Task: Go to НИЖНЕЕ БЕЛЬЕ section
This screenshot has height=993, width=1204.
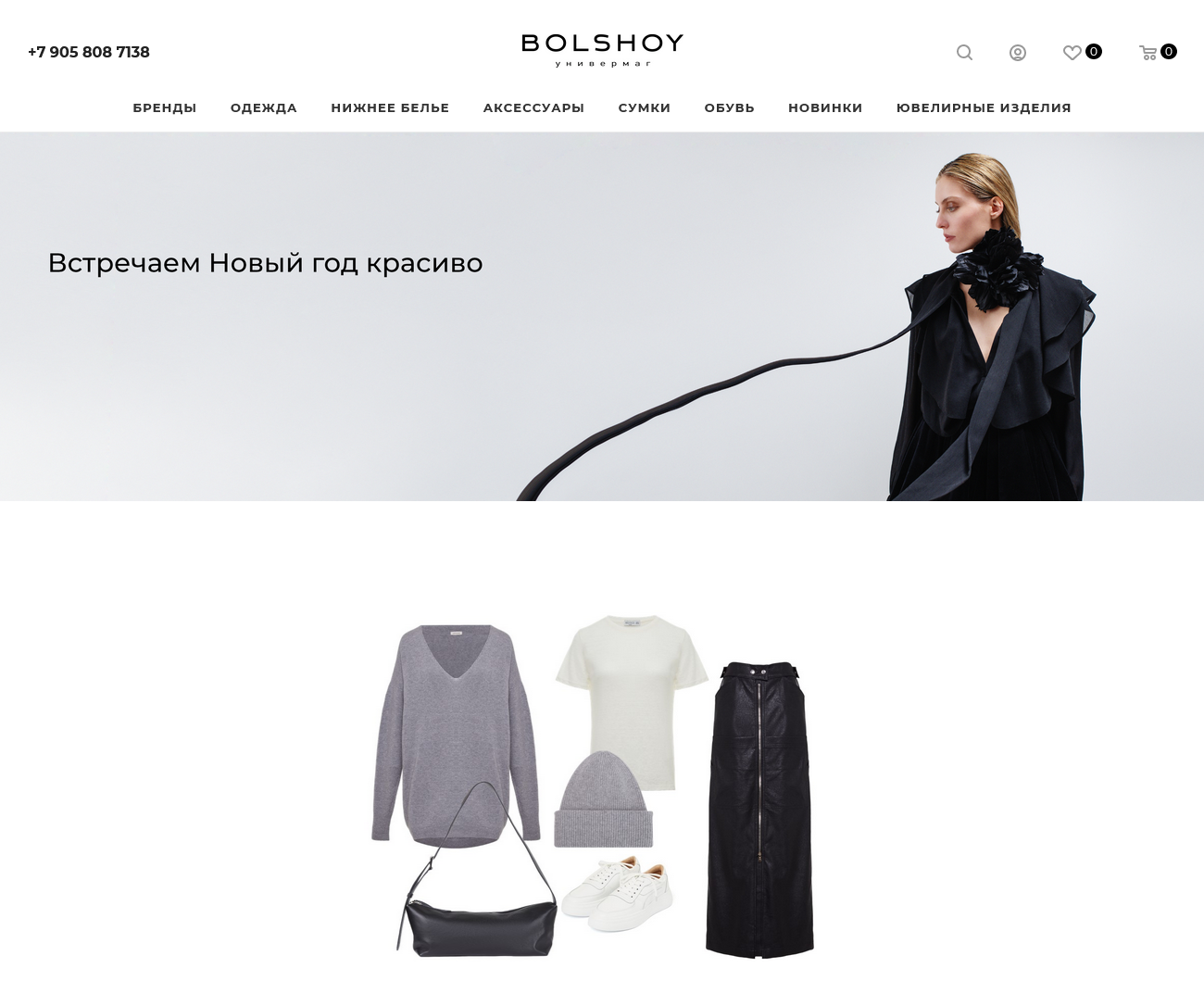Action: [390, 107]
